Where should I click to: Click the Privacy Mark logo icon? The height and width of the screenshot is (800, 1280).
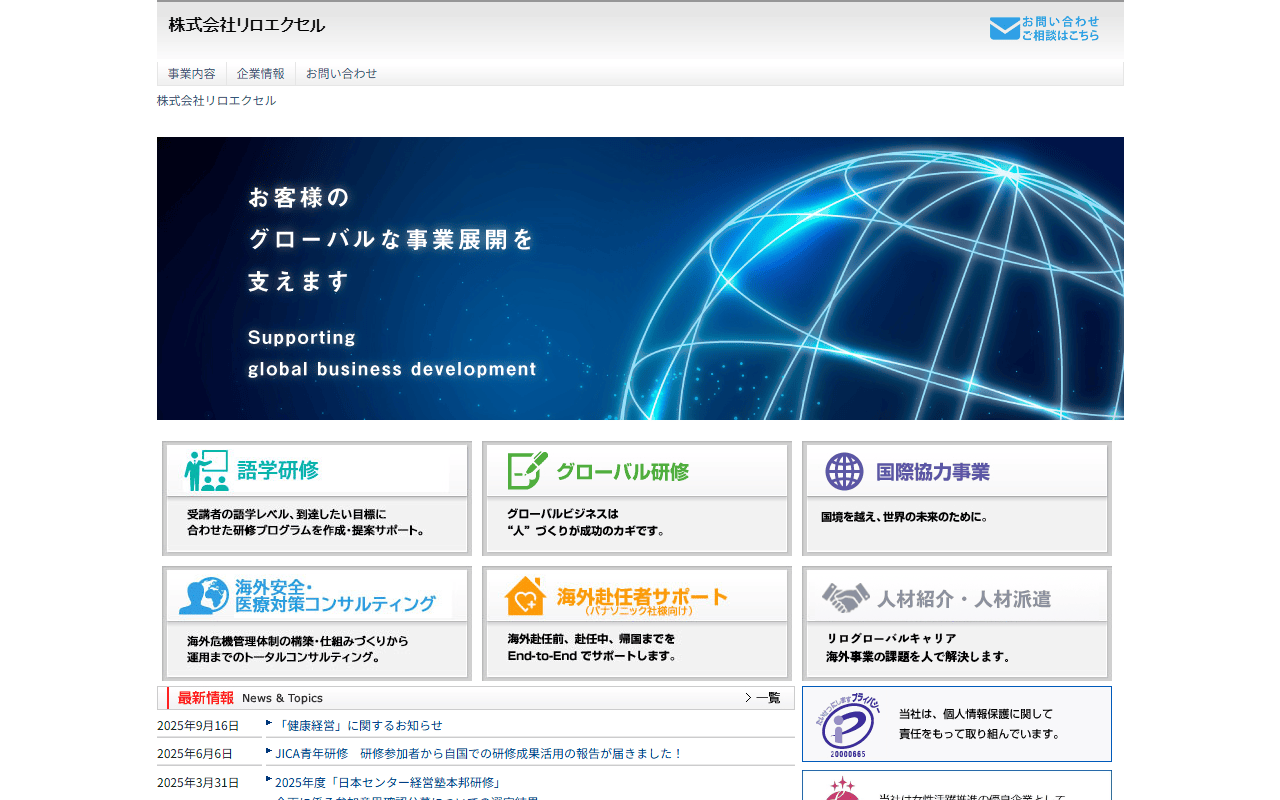(x=850, y=723)
